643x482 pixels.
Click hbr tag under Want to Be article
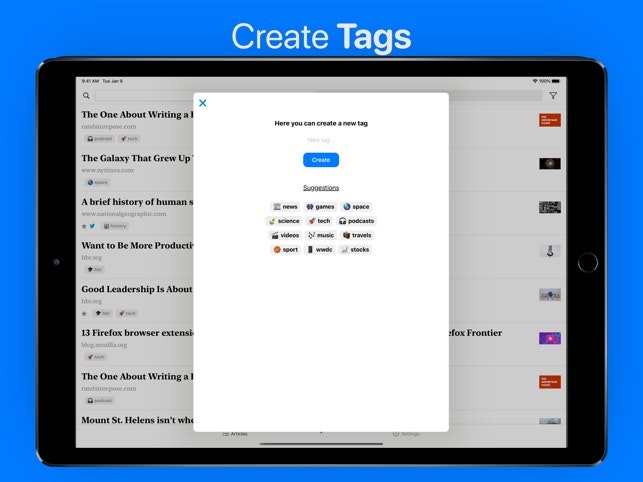coord(95,270)
